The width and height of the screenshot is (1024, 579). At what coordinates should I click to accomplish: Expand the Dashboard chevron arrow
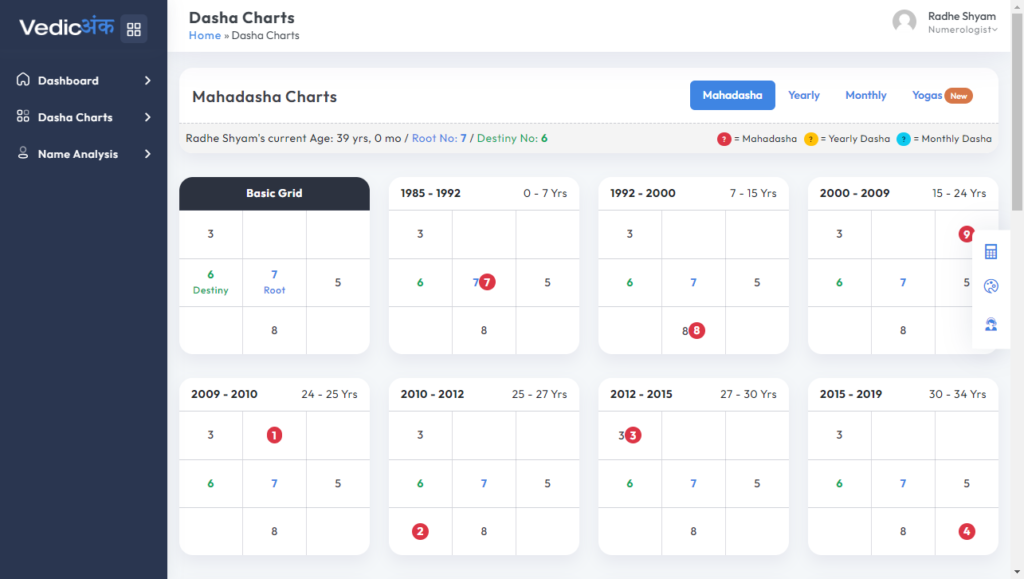[x=147, y=80]
